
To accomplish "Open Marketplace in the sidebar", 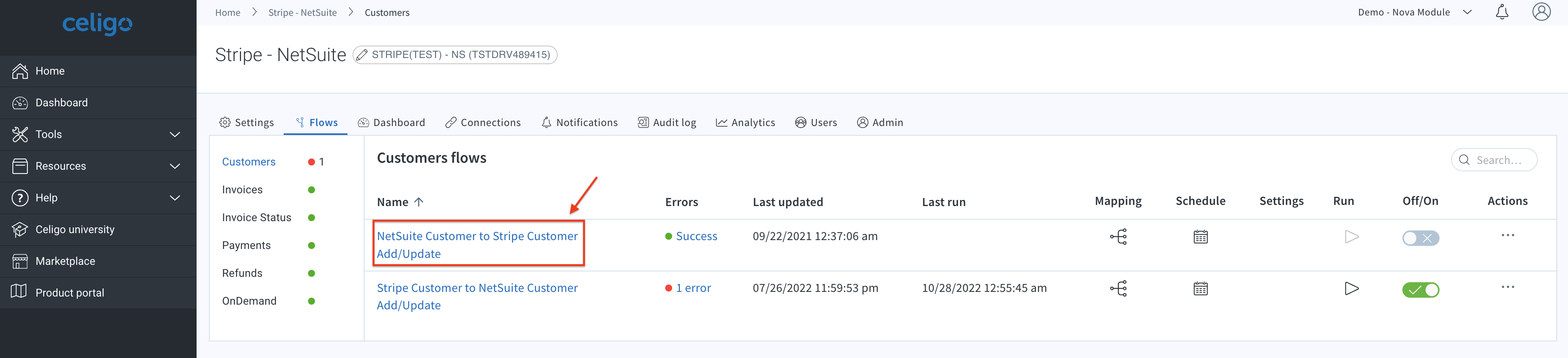I will pyautogui.click(x=98, y=261).
